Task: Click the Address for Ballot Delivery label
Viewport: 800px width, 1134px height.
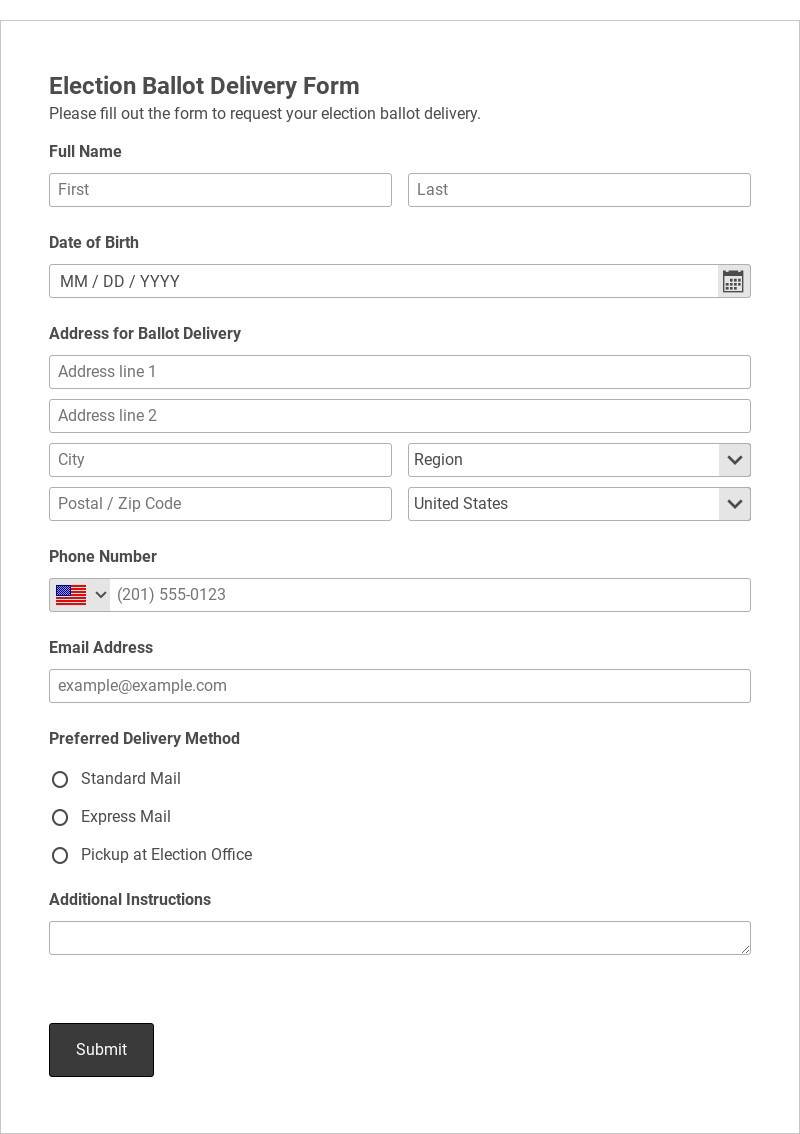Action: point(145,333)
